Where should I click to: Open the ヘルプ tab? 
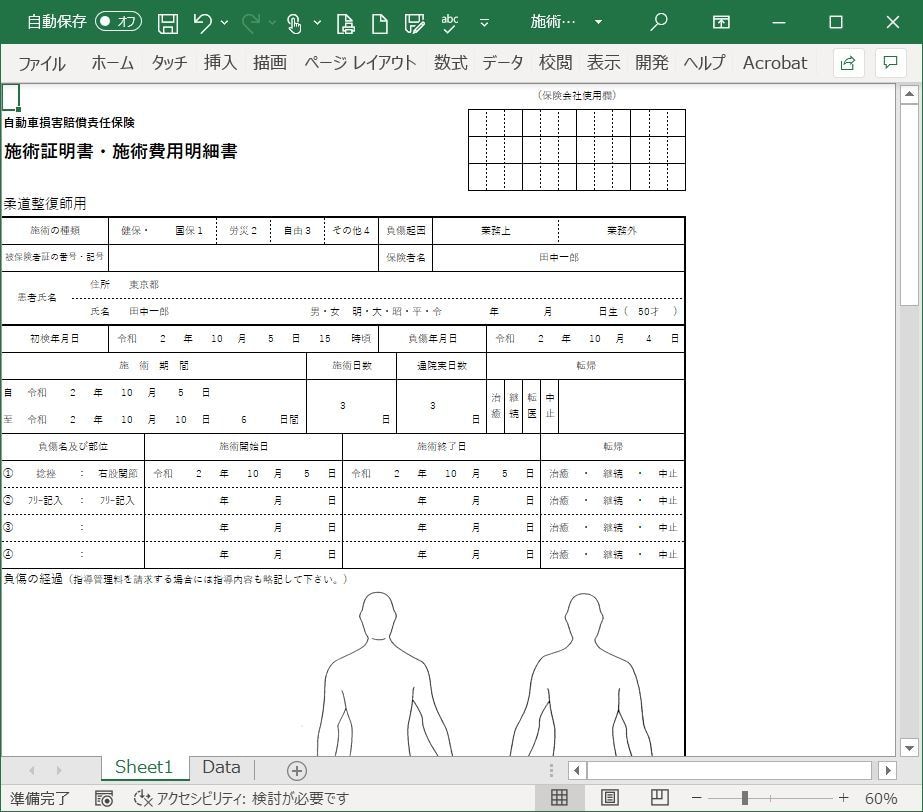704,63
